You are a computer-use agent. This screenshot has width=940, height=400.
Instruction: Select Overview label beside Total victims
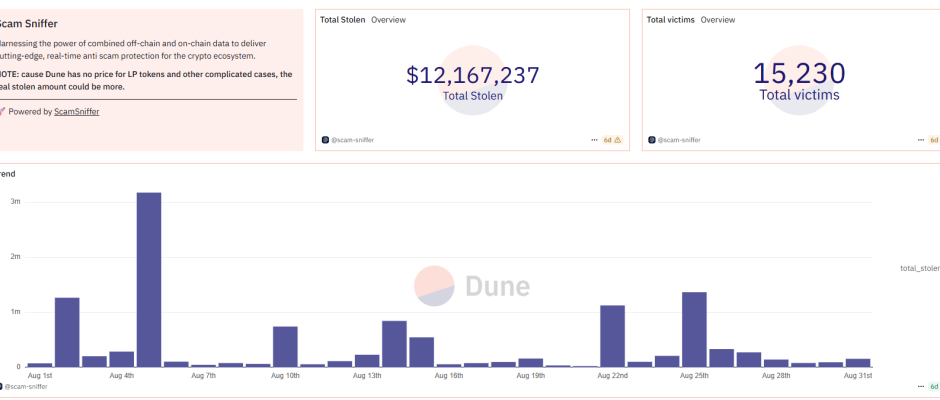click(x=717, y=20)
